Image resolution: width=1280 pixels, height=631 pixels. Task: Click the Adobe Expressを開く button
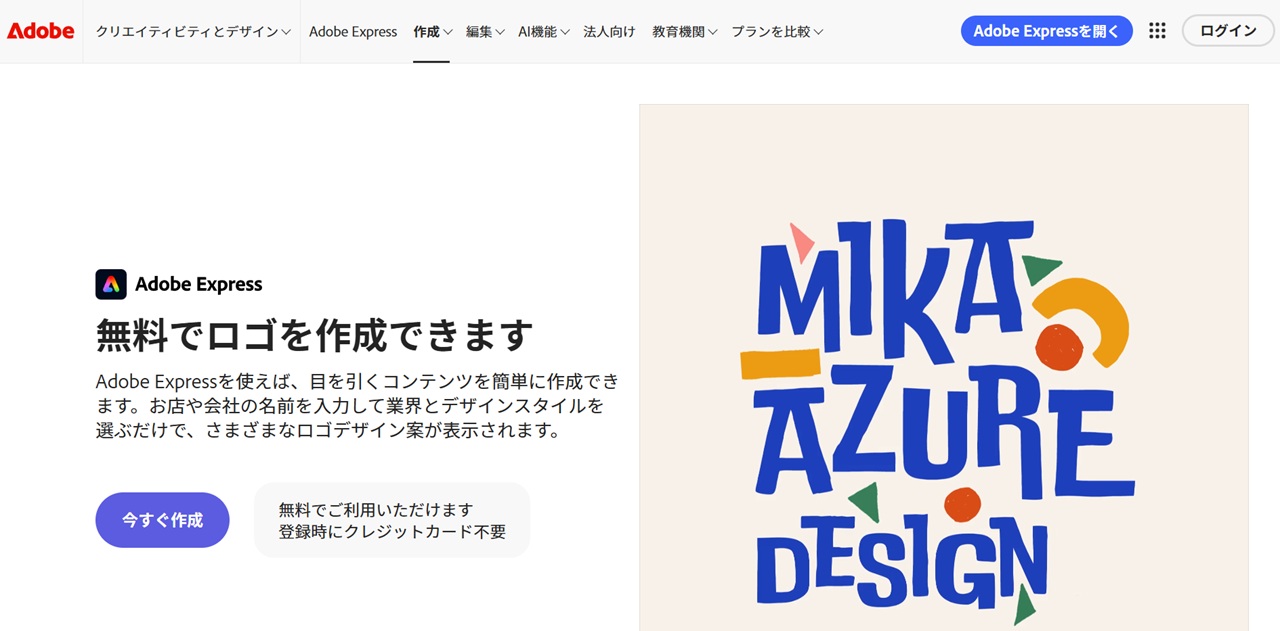point(1047,31)
